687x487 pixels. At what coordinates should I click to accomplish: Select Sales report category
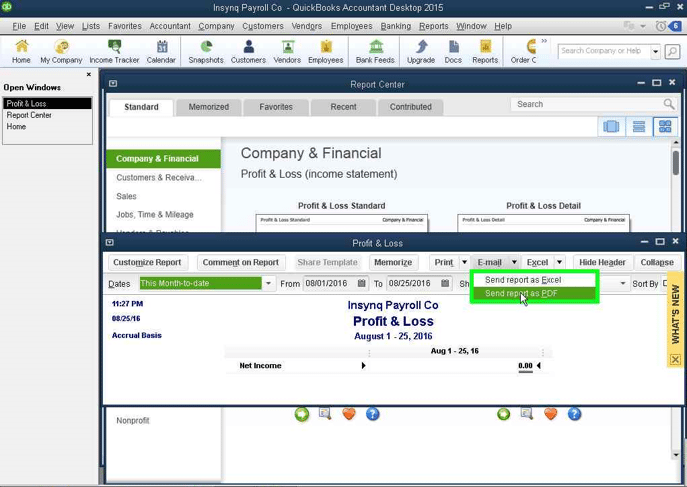point(126,196)
